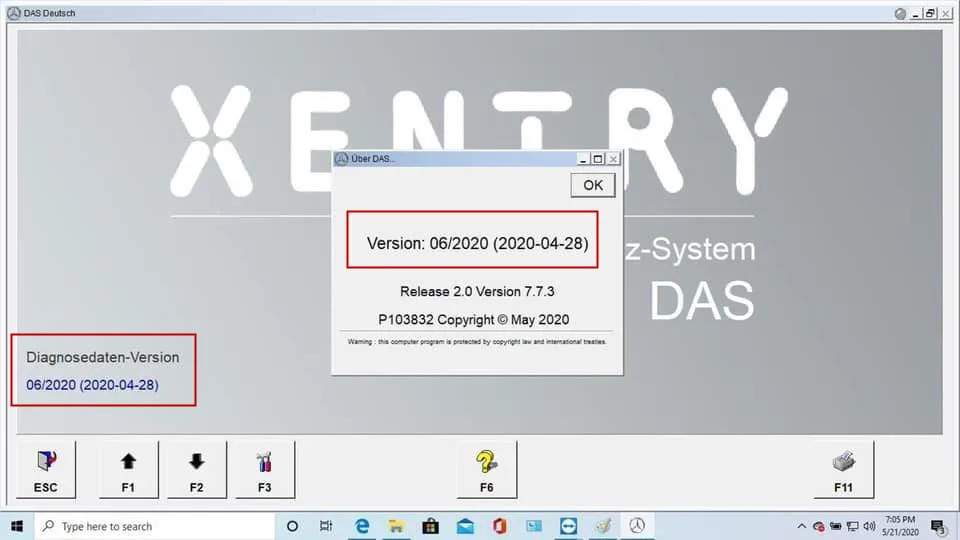Click the 'Version: 06/2020 (2020-04-28)' text
This screenshot has height=540, width=960.
pos(478,244)
